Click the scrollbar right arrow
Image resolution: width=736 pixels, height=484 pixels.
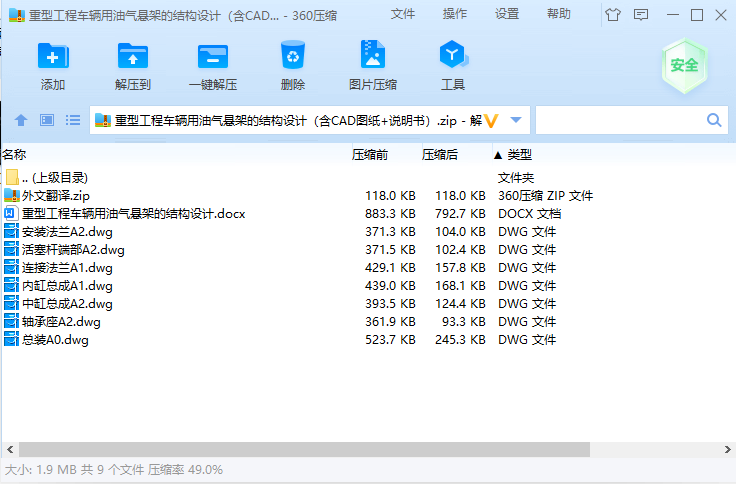click(x=727, y=449)
